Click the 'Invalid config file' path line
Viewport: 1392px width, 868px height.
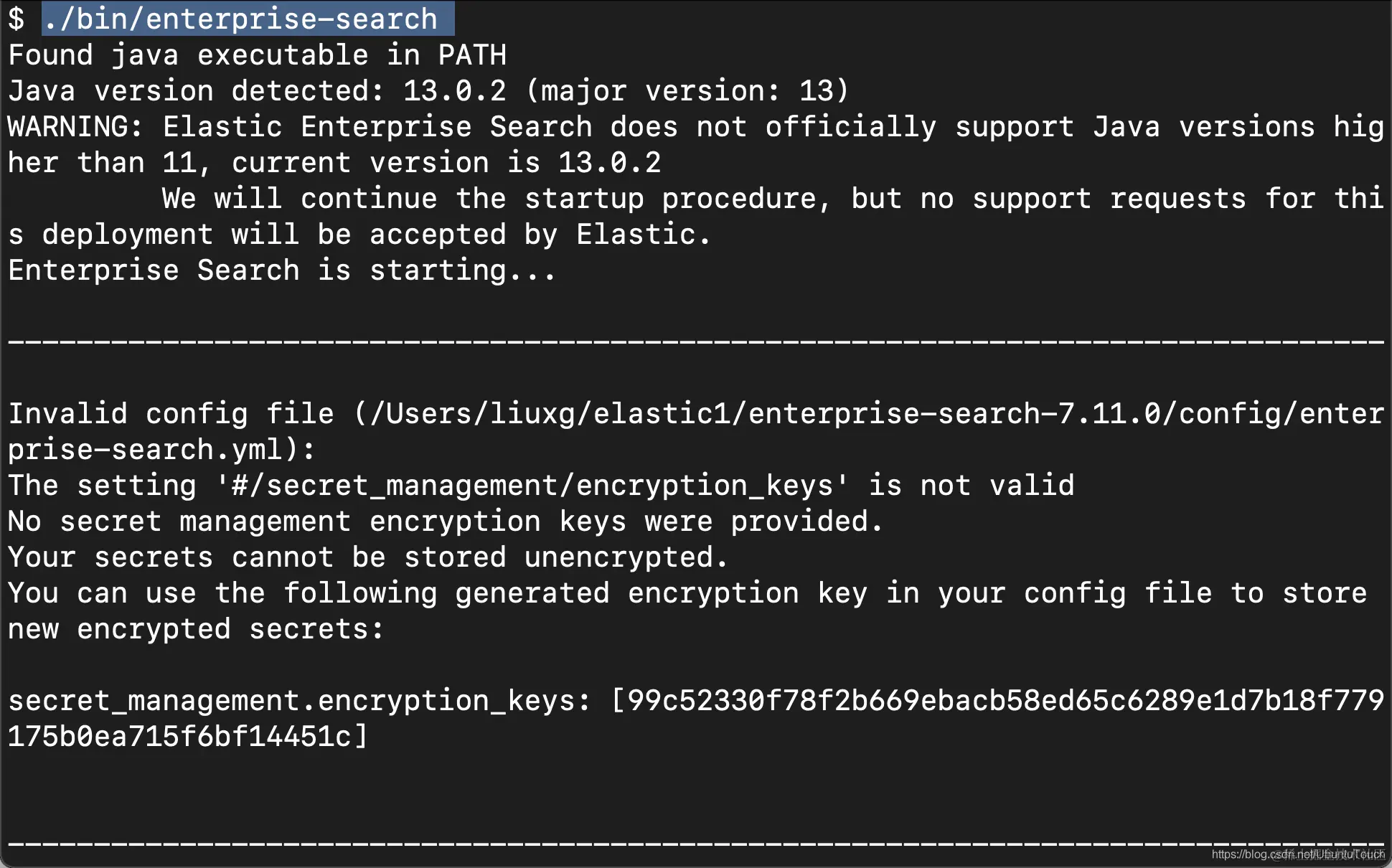(696, 414)
